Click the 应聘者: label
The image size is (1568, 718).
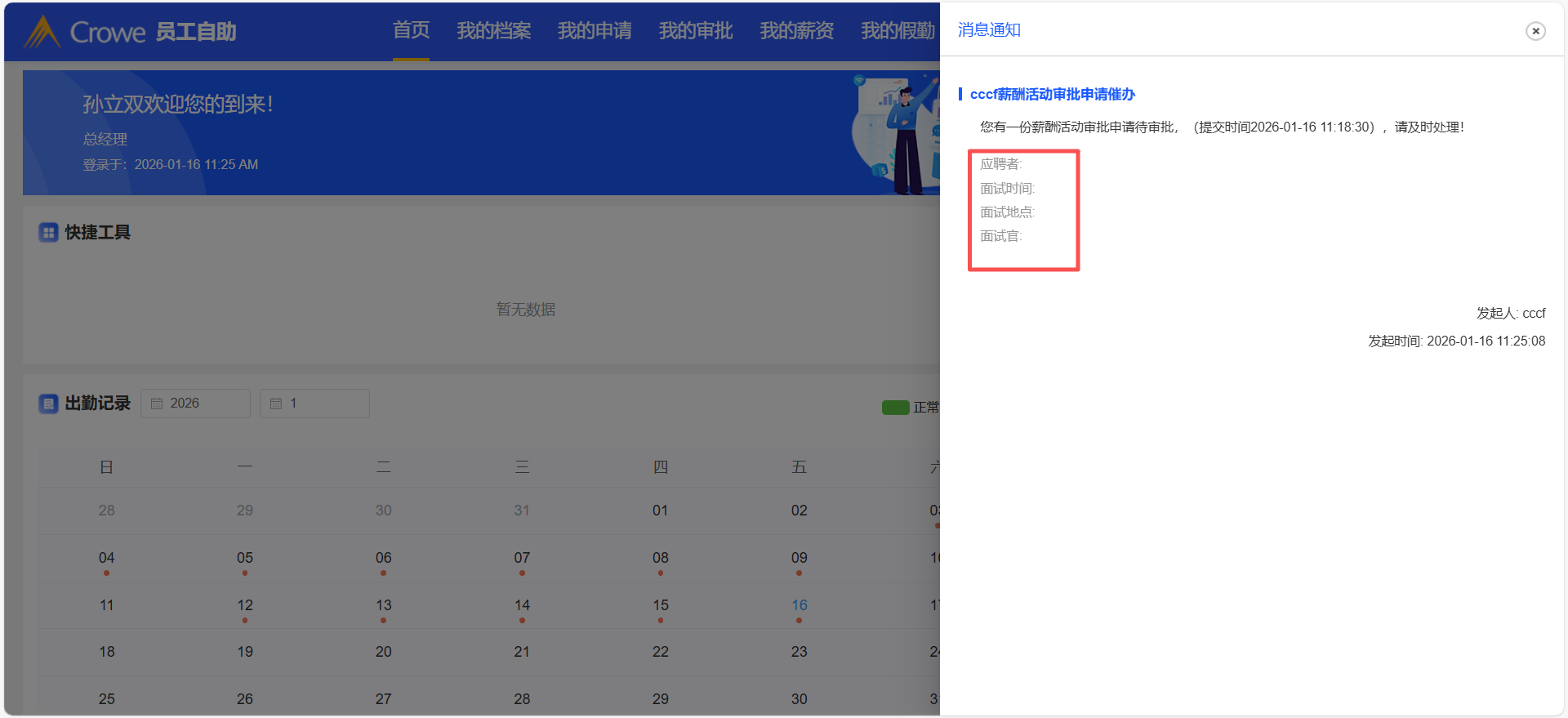pyautogui.click(x=1000, y=164)
